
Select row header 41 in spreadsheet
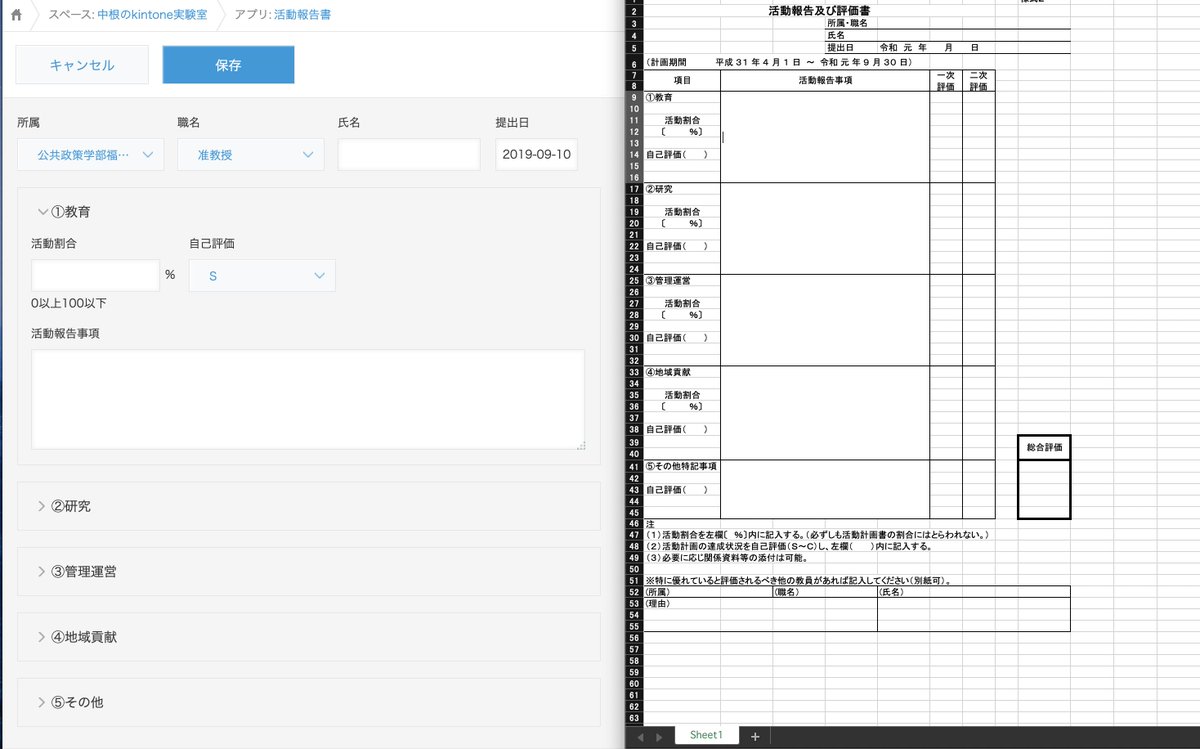pyautogui.click(x=634, y=466)
